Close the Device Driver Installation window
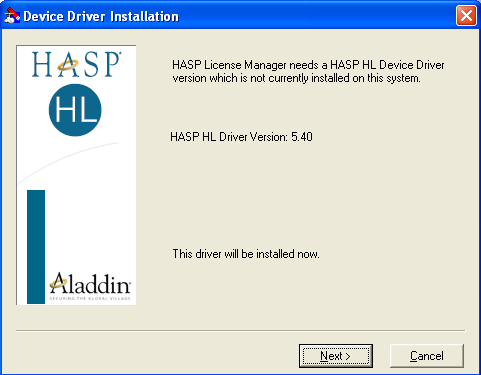 pyautogui.click(x=466, y=16)
